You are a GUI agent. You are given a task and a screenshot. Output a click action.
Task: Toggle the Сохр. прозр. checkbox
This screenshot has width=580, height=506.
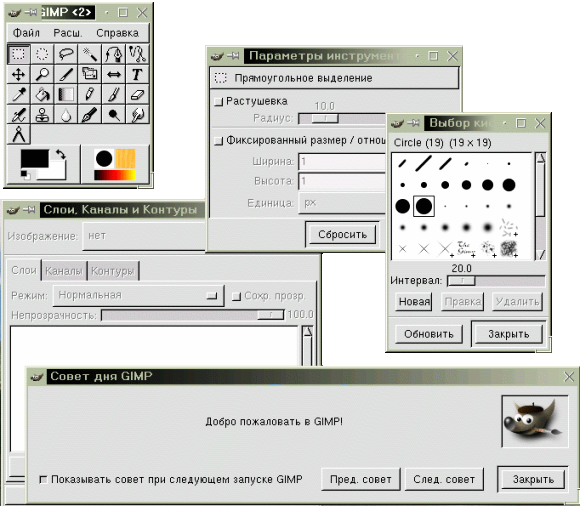click(236, 296)
